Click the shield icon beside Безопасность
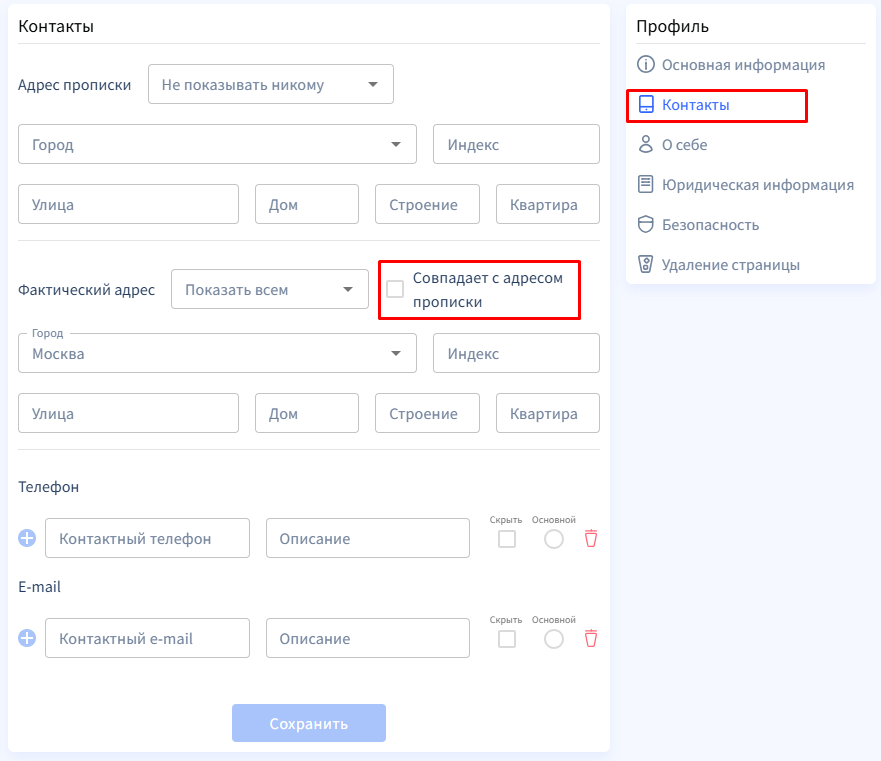881x761 pixels. pyautogui.click(x=646, y=225)
